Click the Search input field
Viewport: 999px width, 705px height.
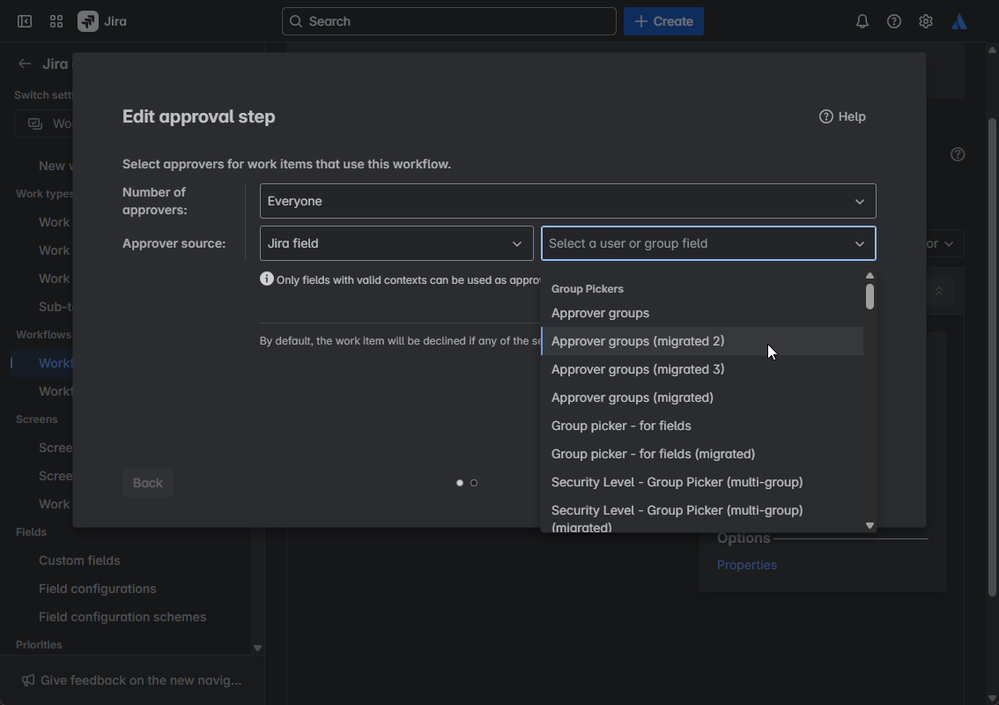click(x=449, y=21)
